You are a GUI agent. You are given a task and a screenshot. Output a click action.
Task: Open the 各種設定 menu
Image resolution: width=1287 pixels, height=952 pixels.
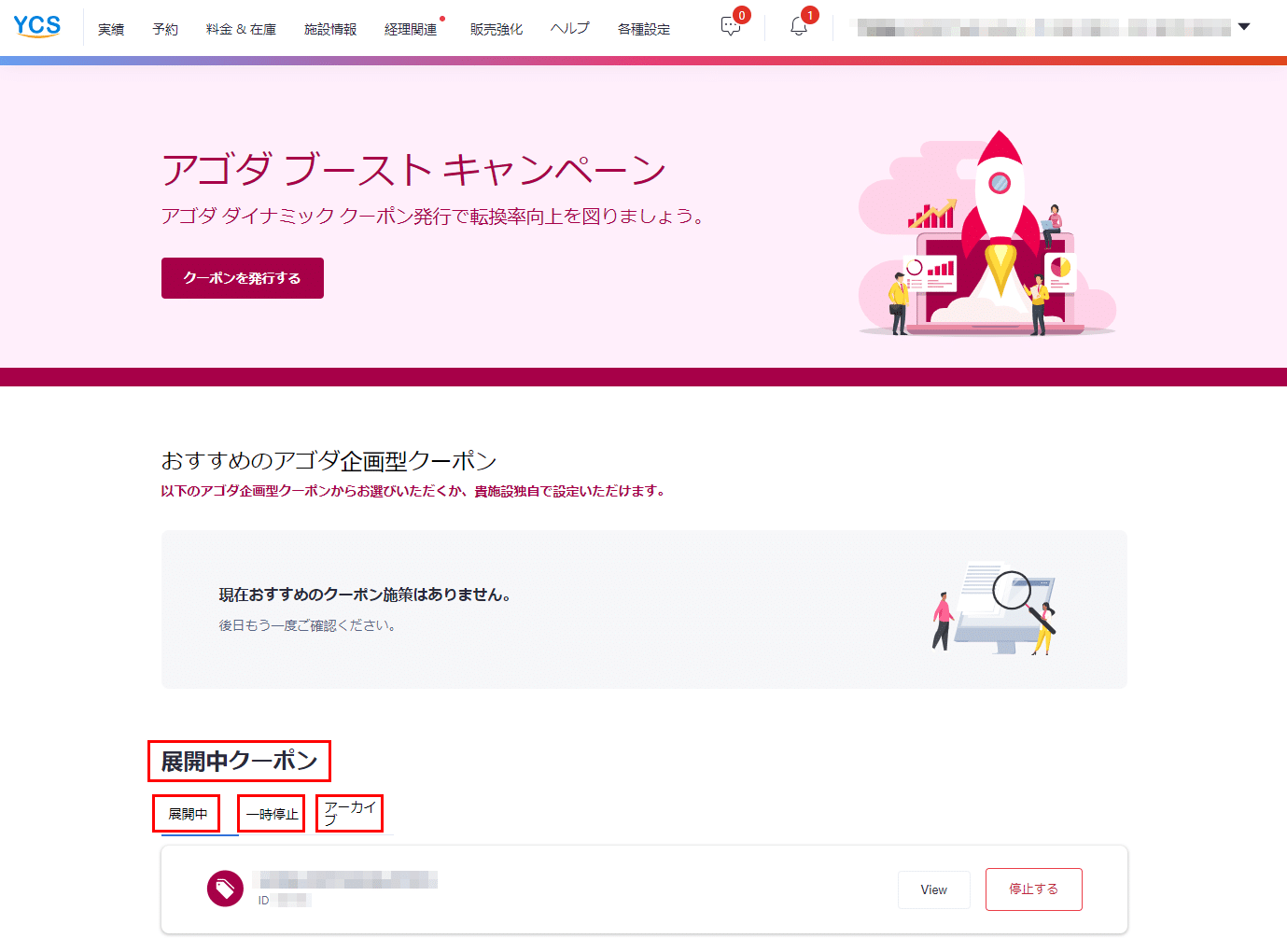(x=644, y=29)
